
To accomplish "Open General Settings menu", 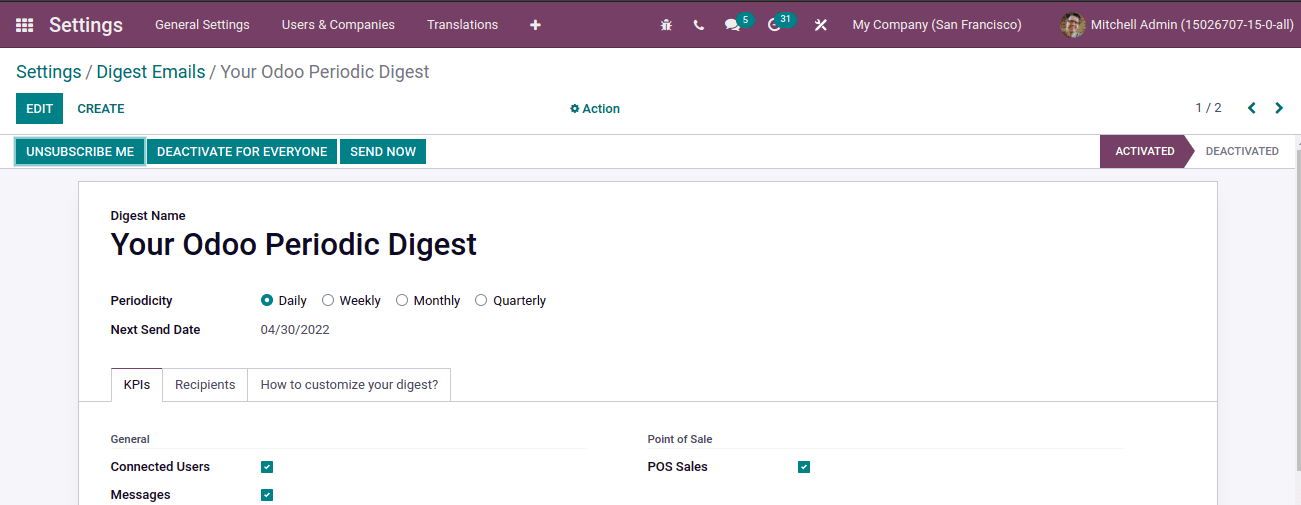I will pos(202,25).
